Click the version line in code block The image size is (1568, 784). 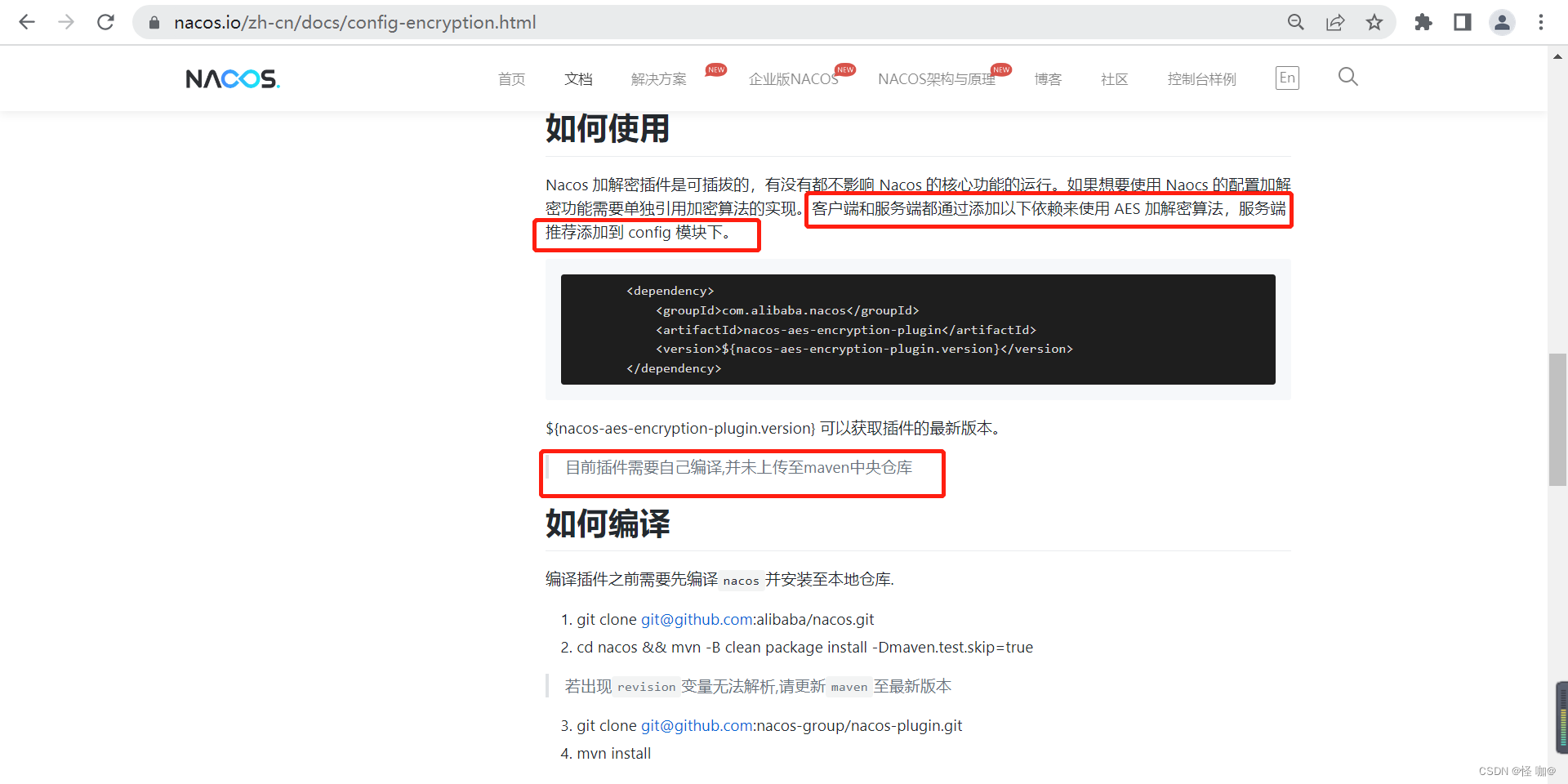tap(864, 349)
